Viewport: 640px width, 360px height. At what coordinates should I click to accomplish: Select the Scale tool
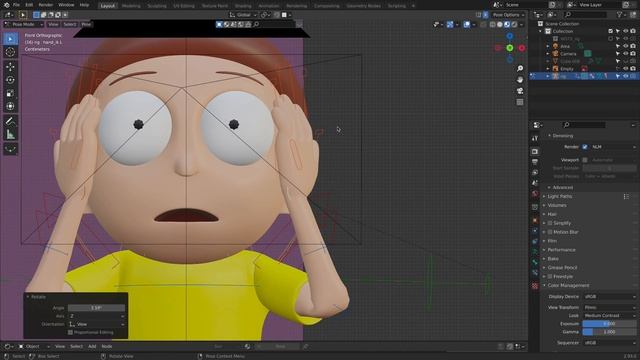pyautogui.click(x=10, y=93)
